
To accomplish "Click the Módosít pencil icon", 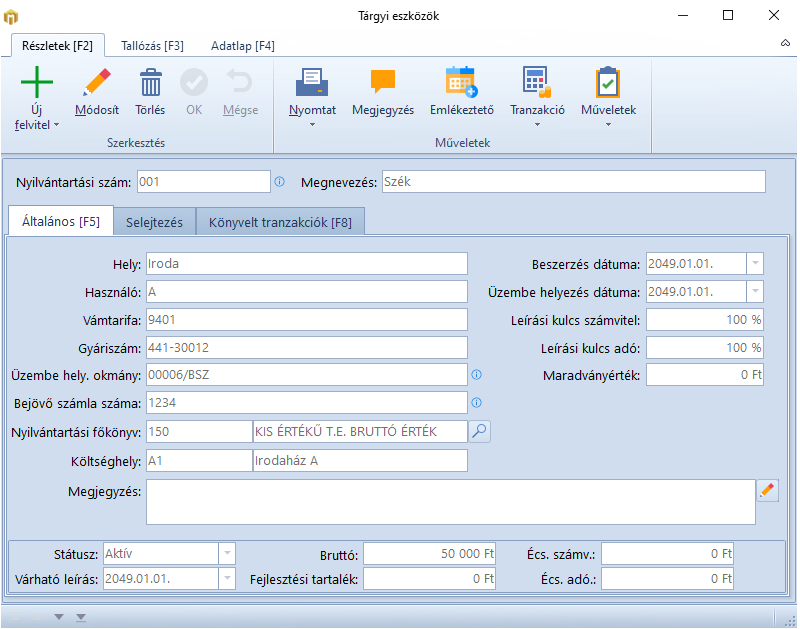I will (97, 82).
